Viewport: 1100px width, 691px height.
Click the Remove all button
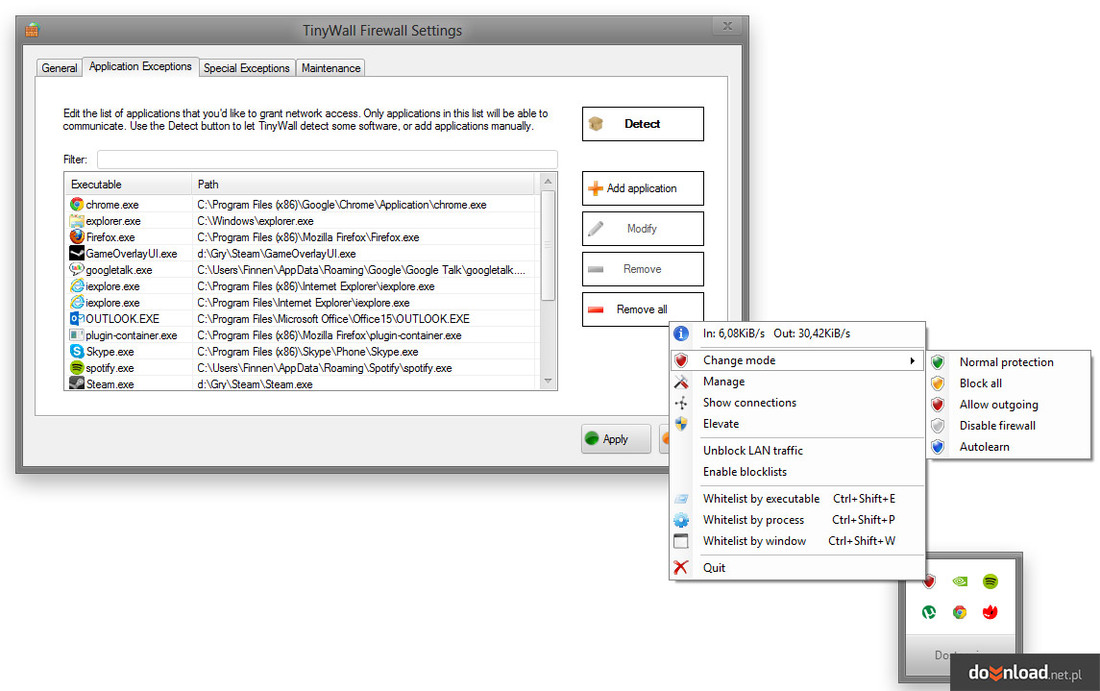click(643, 309)
